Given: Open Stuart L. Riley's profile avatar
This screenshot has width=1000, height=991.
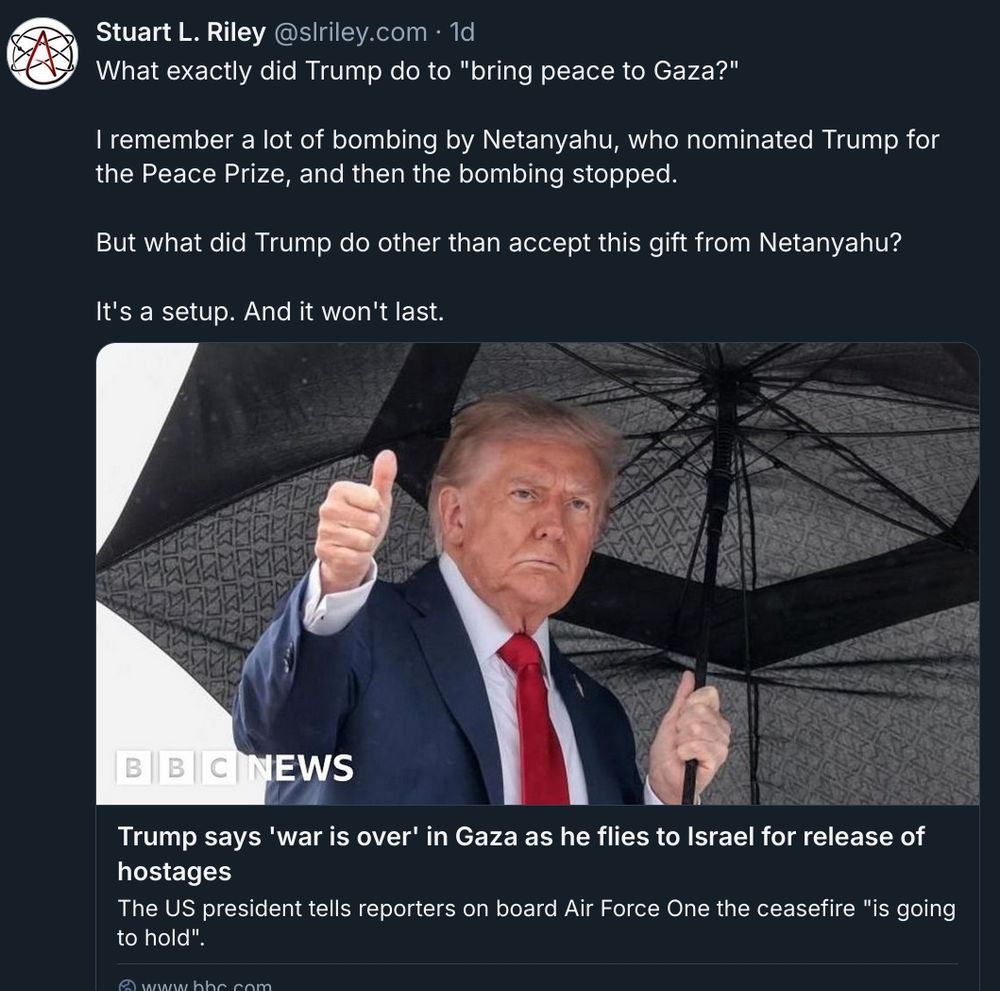Looking at the screenshot, I should tap(42, 53).
